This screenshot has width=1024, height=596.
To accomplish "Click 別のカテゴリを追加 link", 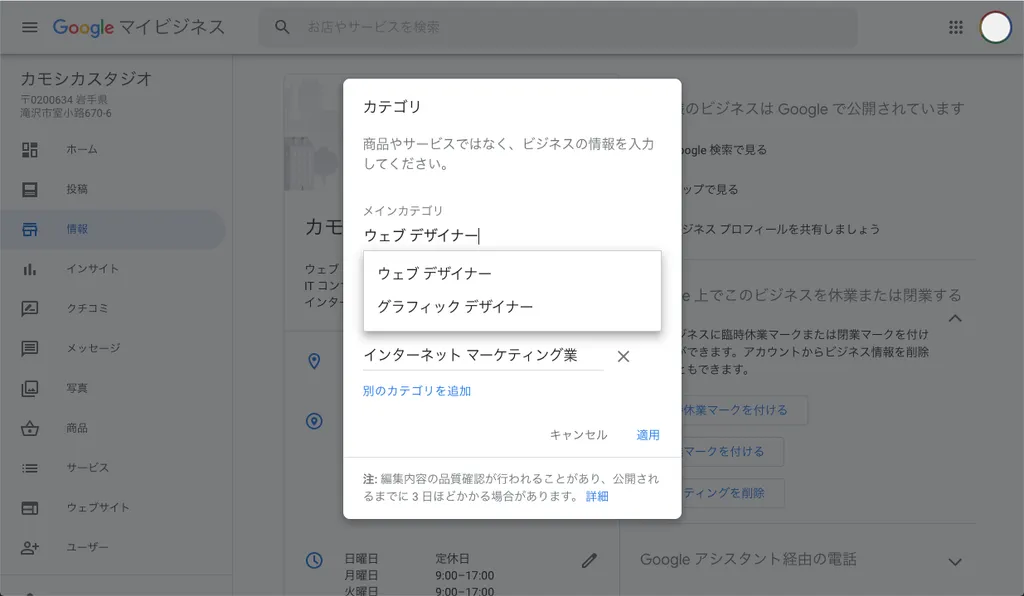I will pyautogui.click(x=417, y=391).
